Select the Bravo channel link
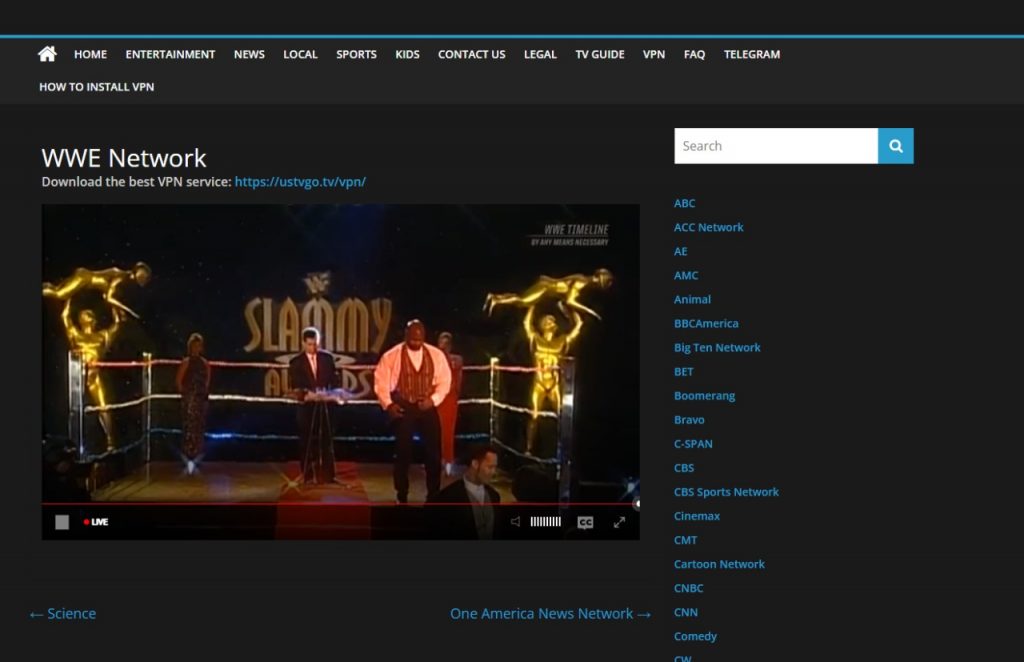This screenshot has height=662, width=1024. (x=689, y=420)
